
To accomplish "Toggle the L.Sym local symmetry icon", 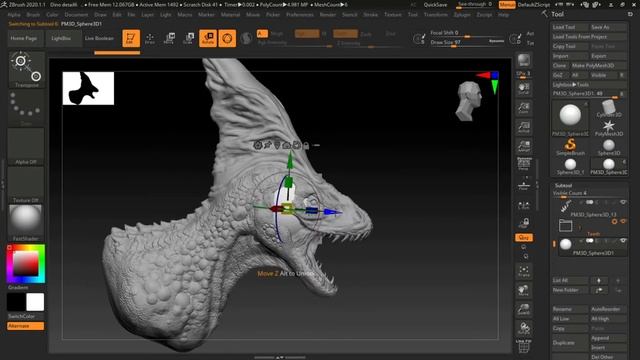I will [524, 205].
